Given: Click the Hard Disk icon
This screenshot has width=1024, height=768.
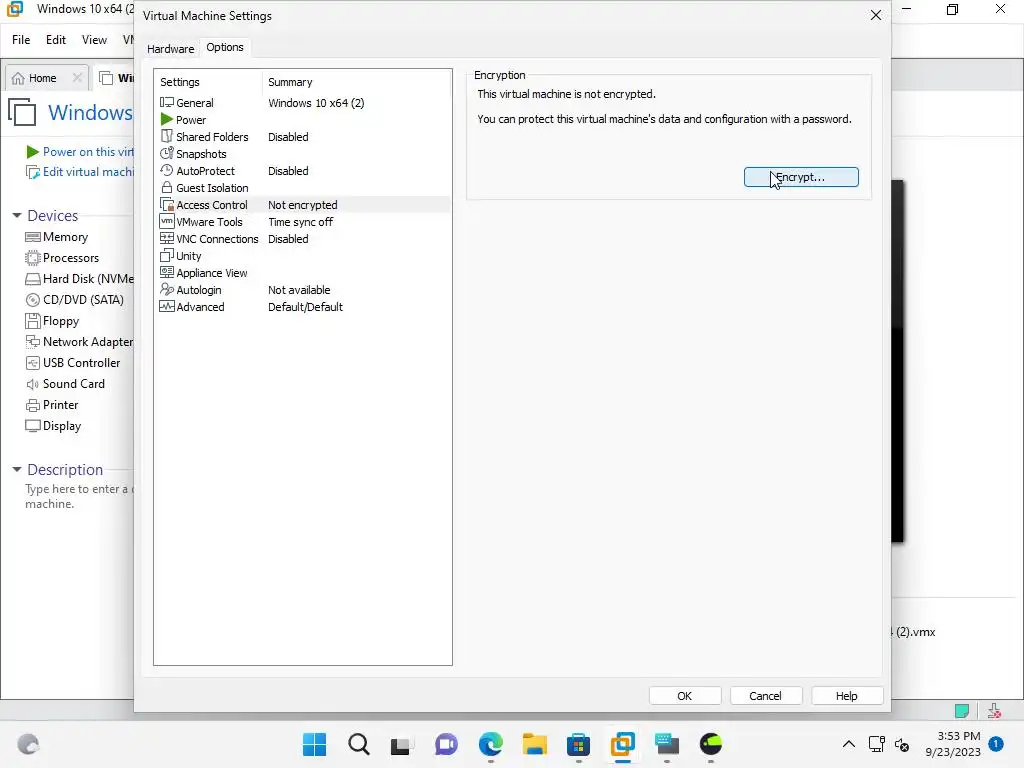Looking at the screenshot, I should pyautogui.click(x=33, y=279).
